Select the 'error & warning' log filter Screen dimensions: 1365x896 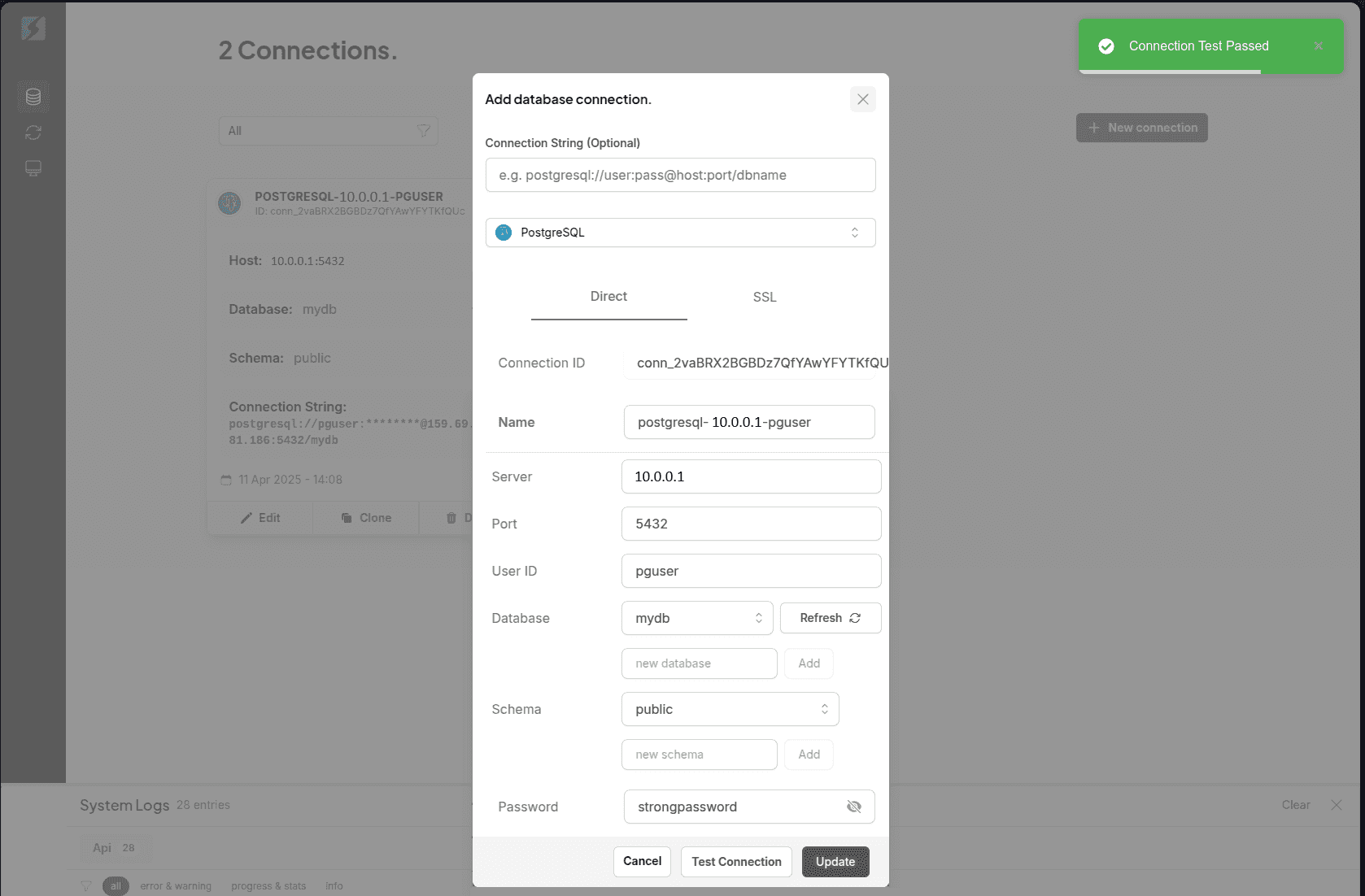point(176,886)
